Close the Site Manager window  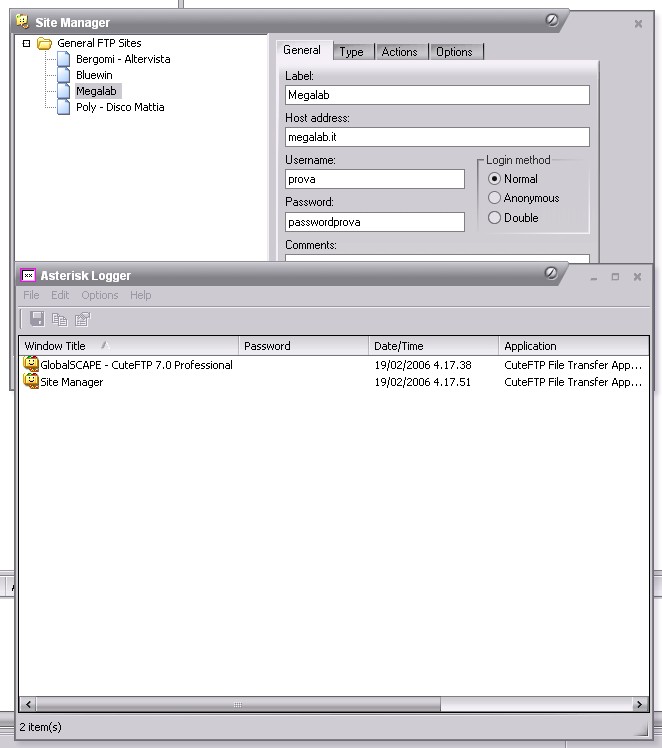[x=638, y=23]
